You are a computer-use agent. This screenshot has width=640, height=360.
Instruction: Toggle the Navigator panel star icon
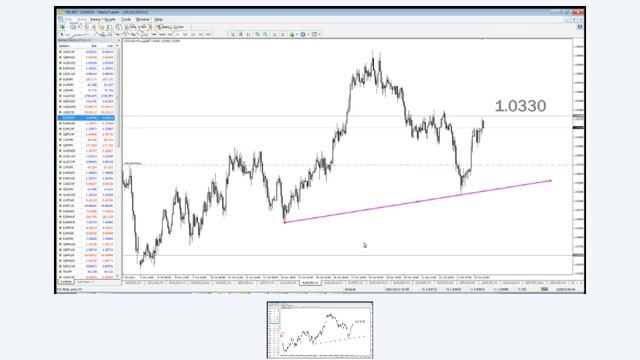point(101,27)
